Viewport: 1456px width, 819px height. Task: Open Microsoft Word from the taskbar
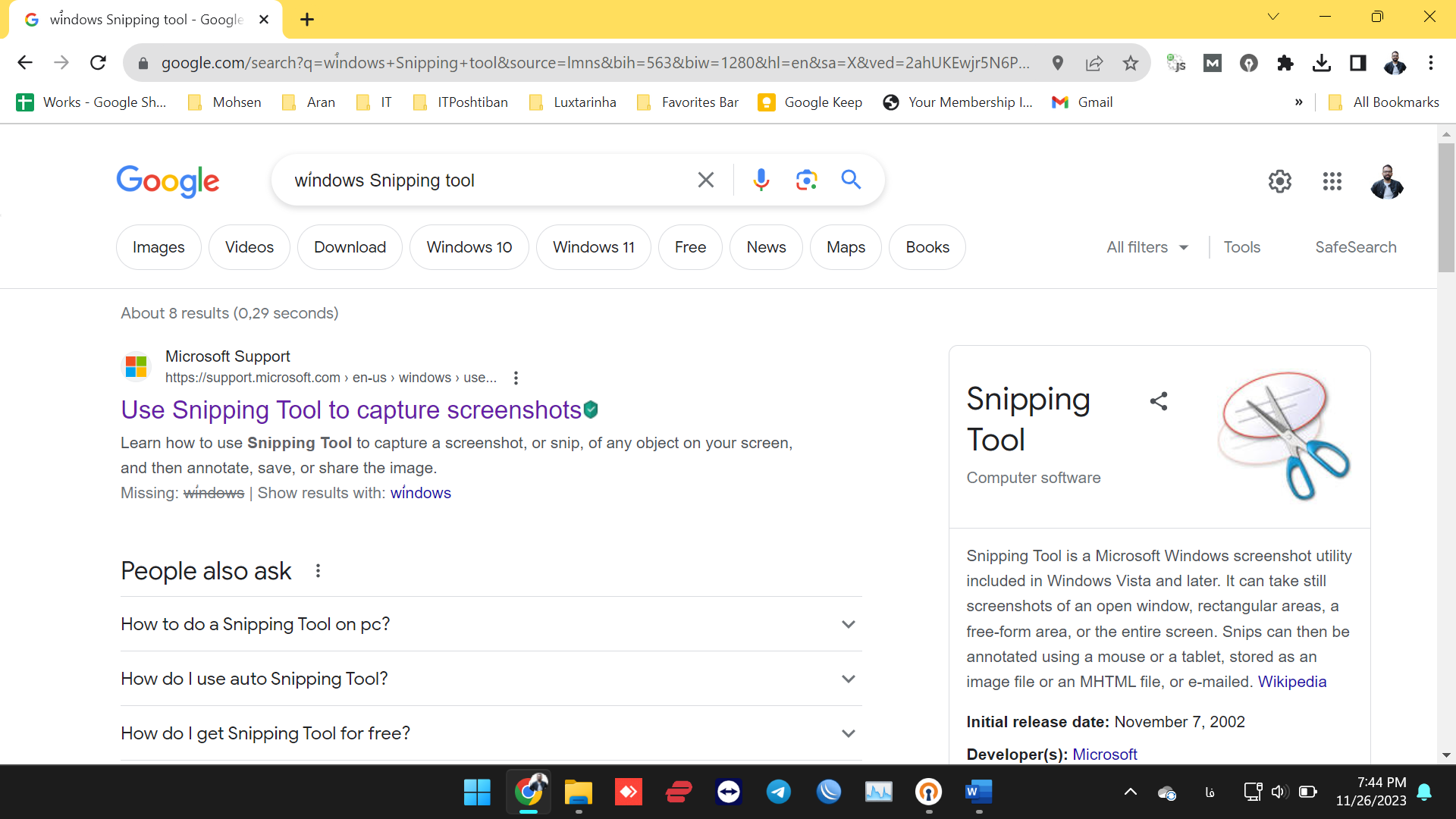click(x=978, y=792)
